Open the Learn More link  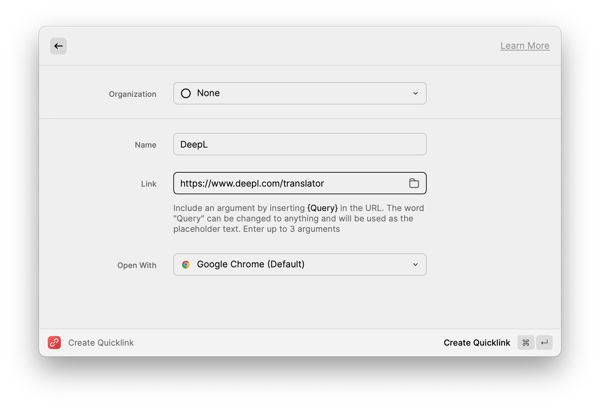click(525, 46)
